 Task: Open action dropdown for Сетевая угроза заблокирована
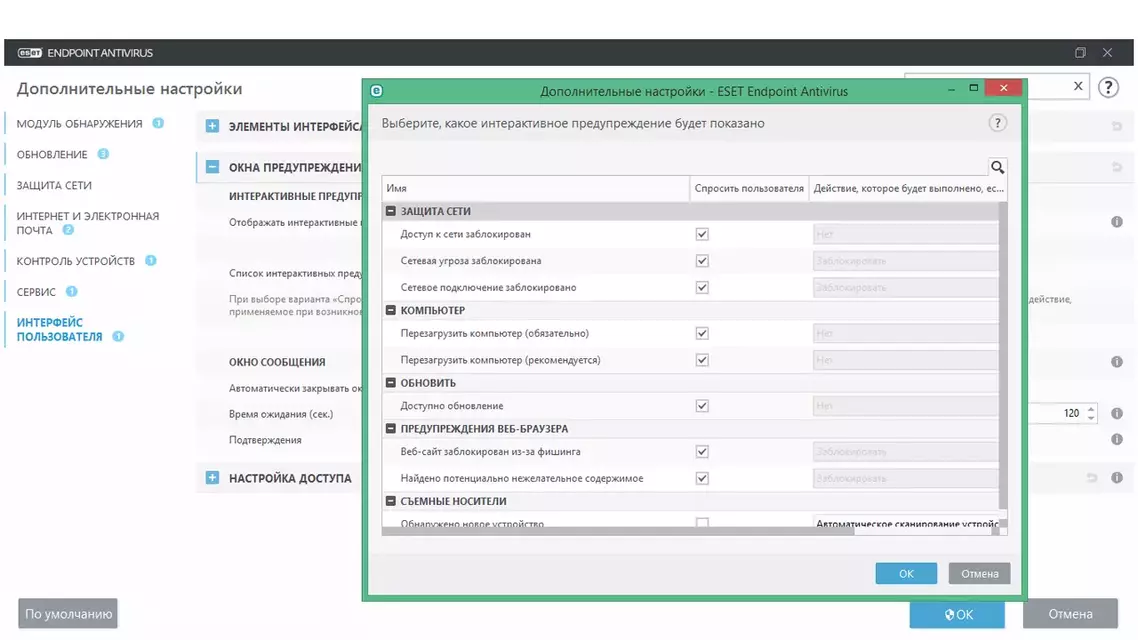click(905, 260)
